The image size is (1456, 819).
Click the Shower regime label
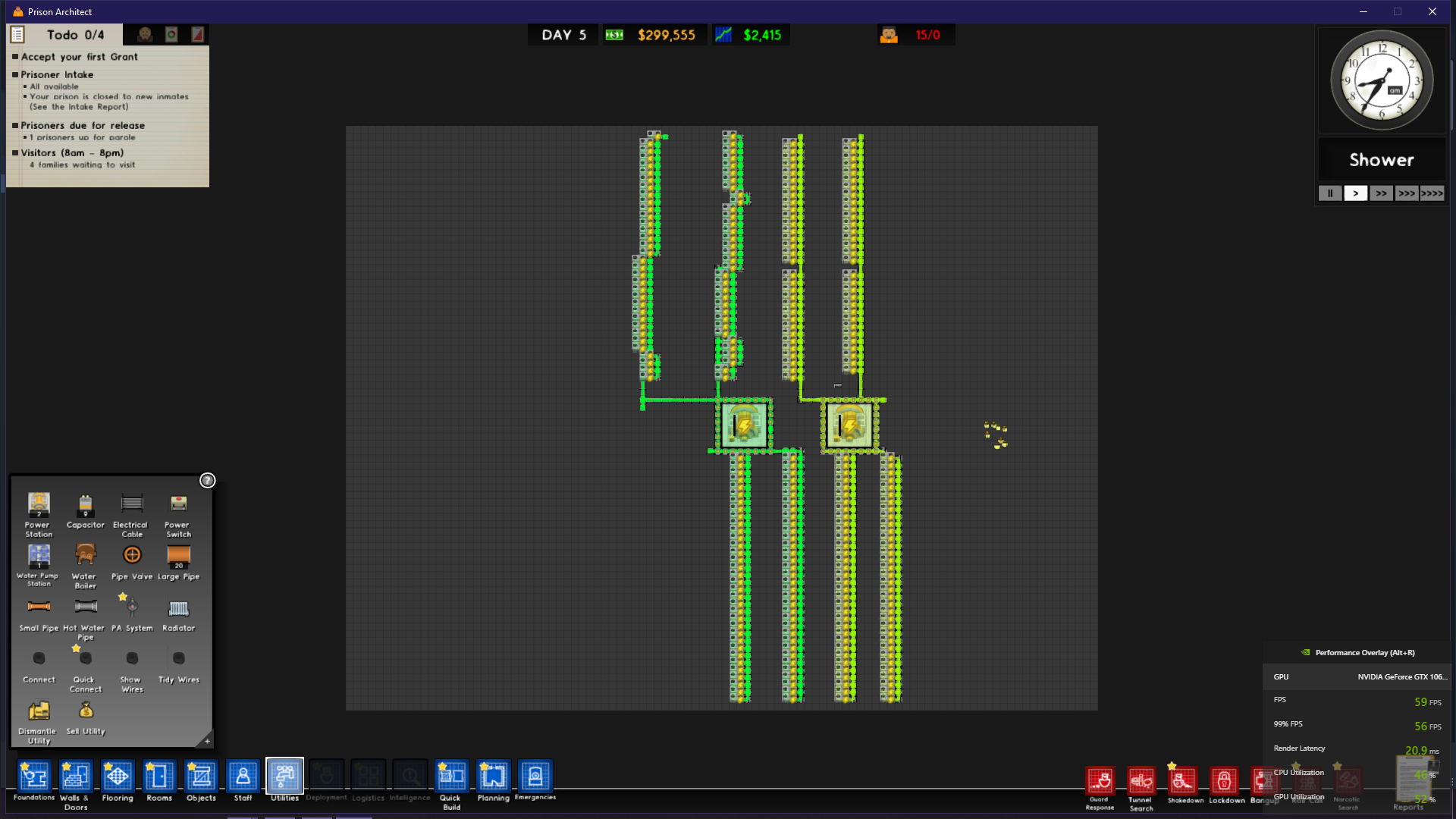click(1382, 160)
